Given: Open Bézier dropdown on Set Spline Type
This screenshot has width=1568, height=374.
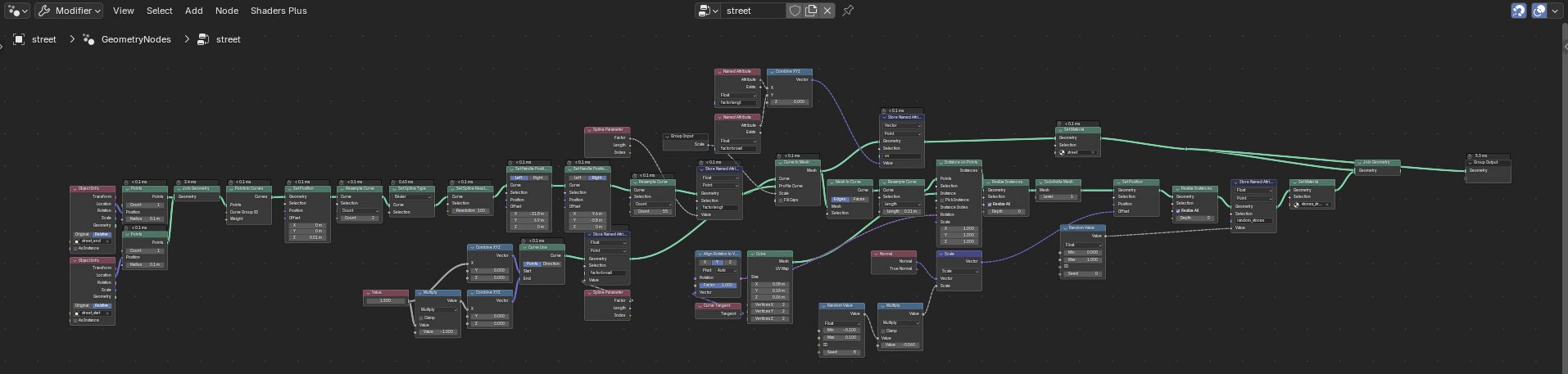Looking at the screenshot, I should [412, 196].
